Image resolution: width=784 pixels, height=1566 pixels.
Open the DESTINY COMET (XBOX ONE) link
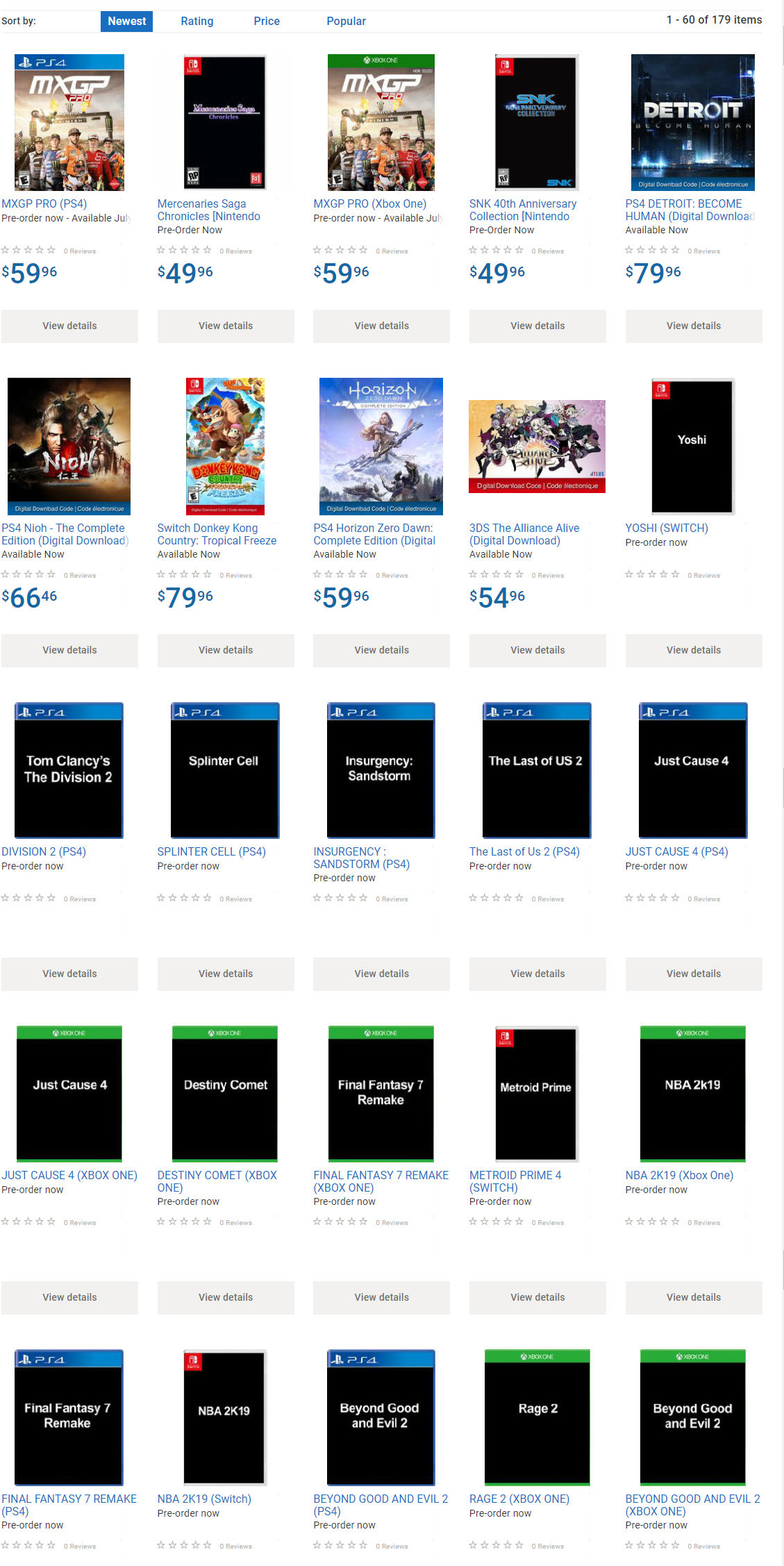point(217,1181)
